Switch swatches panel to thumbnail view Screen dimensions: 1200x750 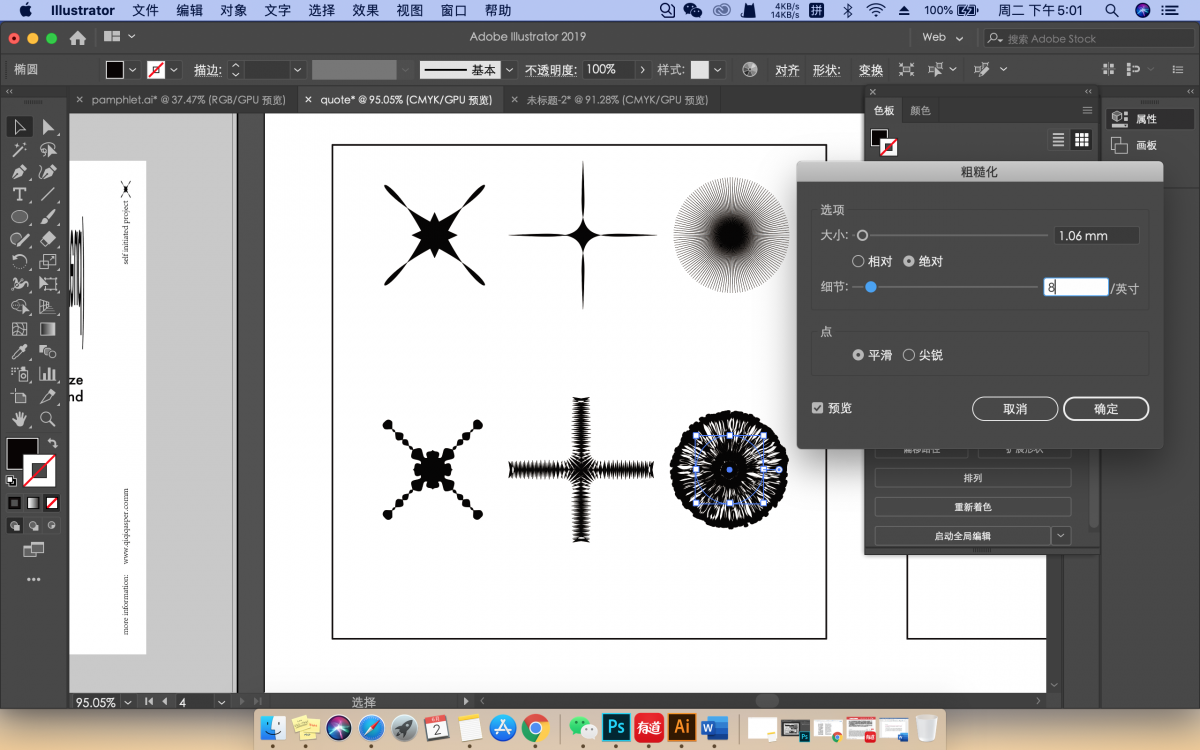[1081, 140]
